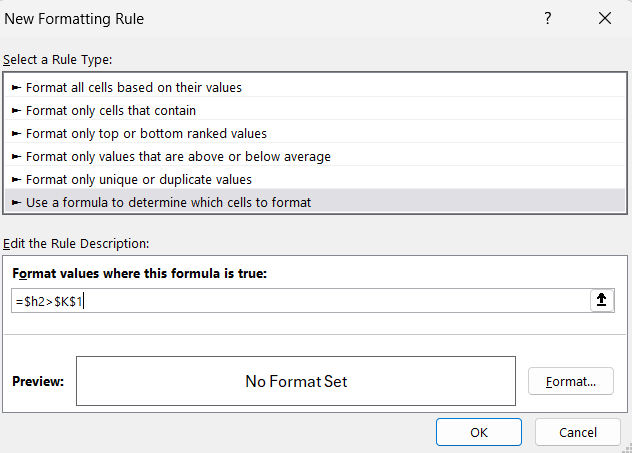Viewport: 632px width, 453px height.
Task: Select "Format only unique or duplicate values"
Action: coord(314,179)
